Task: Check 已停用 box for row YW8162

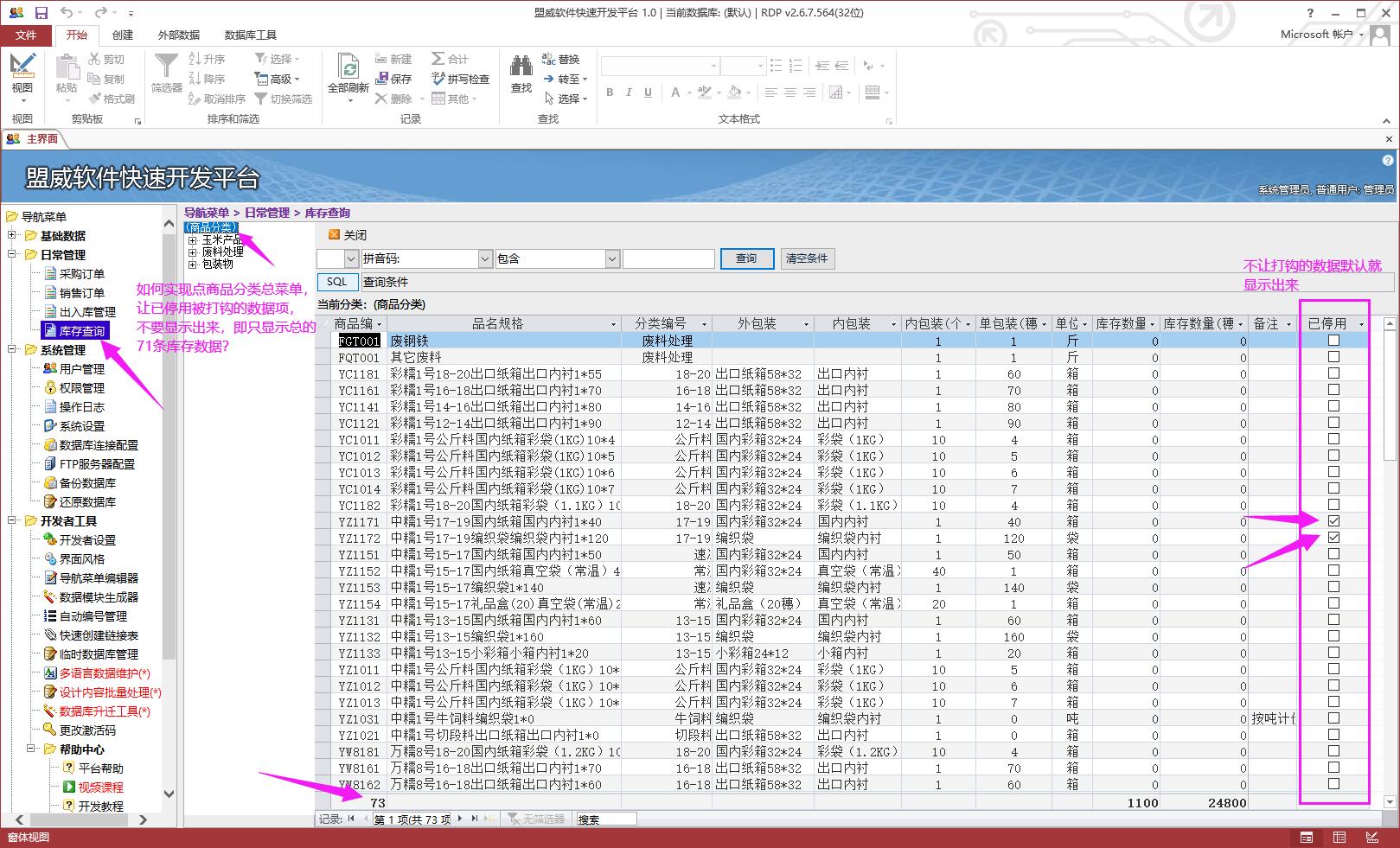Action: [x=1333, y=784]
